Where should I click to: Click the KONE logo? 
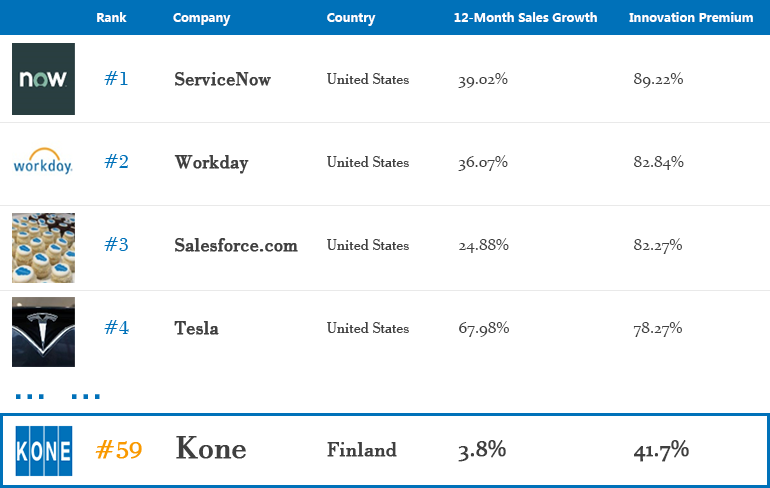pos(44,451)
